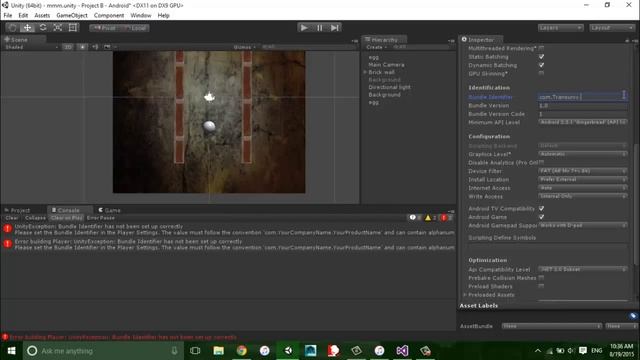
Task: Start Play mode with Play button
Action: click(304, 28)
